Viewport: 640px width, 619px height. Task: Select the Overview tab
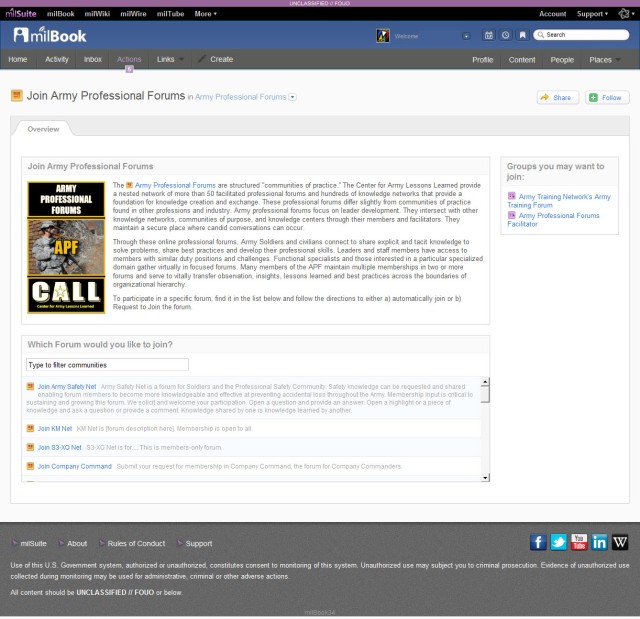(43, 129)
